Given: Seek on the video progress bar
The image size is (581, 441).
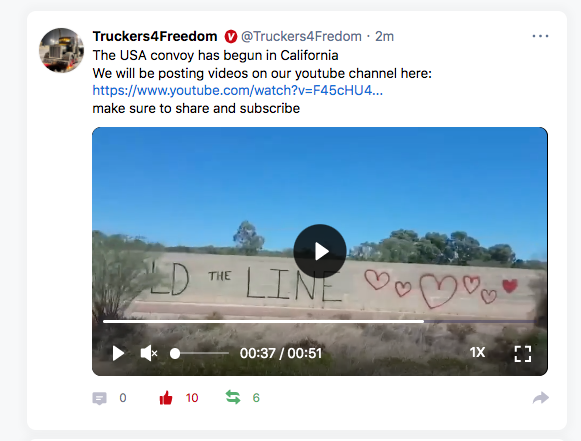Looking at the screenshot, I should tap(320, 321).
